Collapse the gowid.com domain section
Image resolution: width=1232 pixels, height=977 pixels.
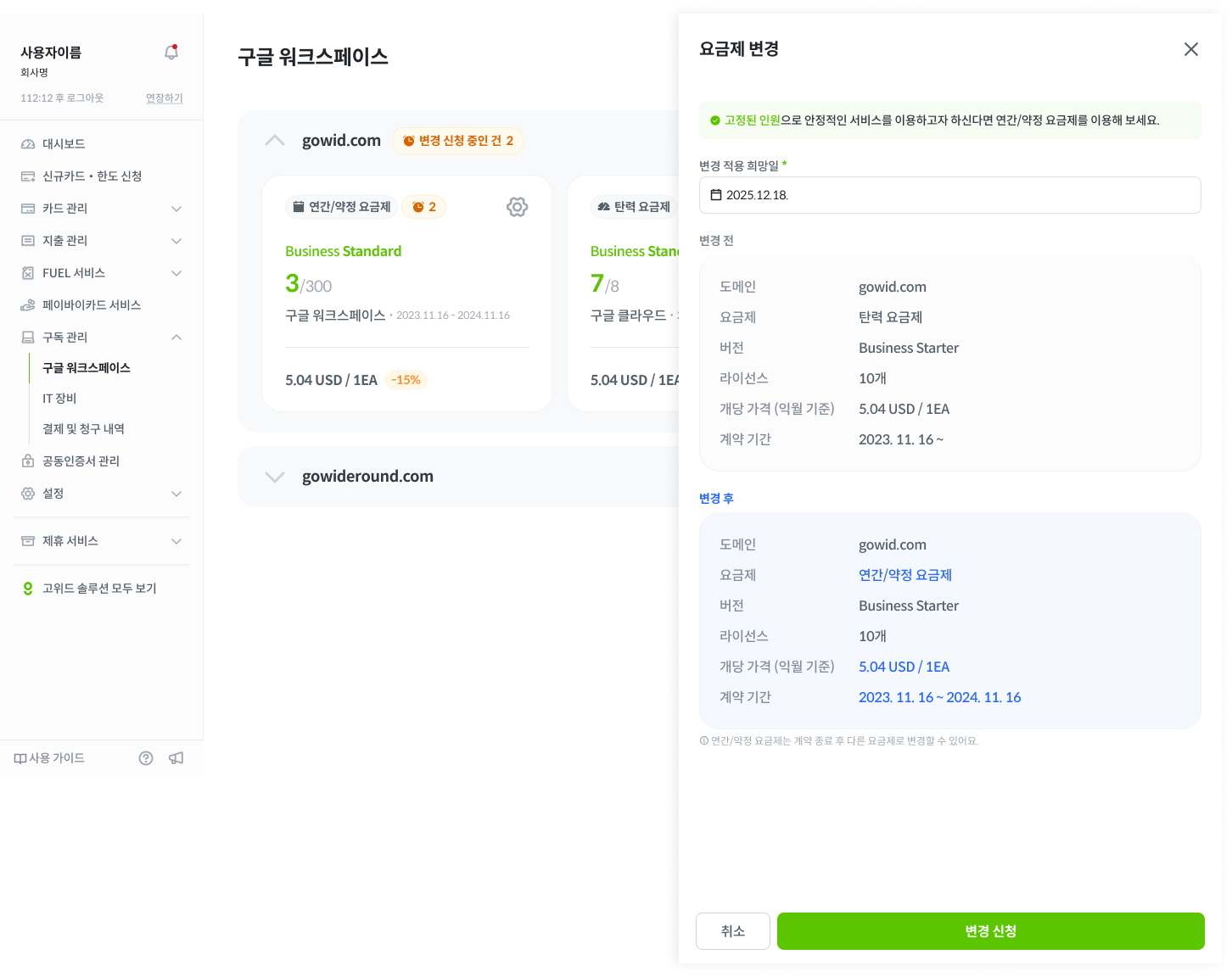pyautogui.click(x=275, y=141)
